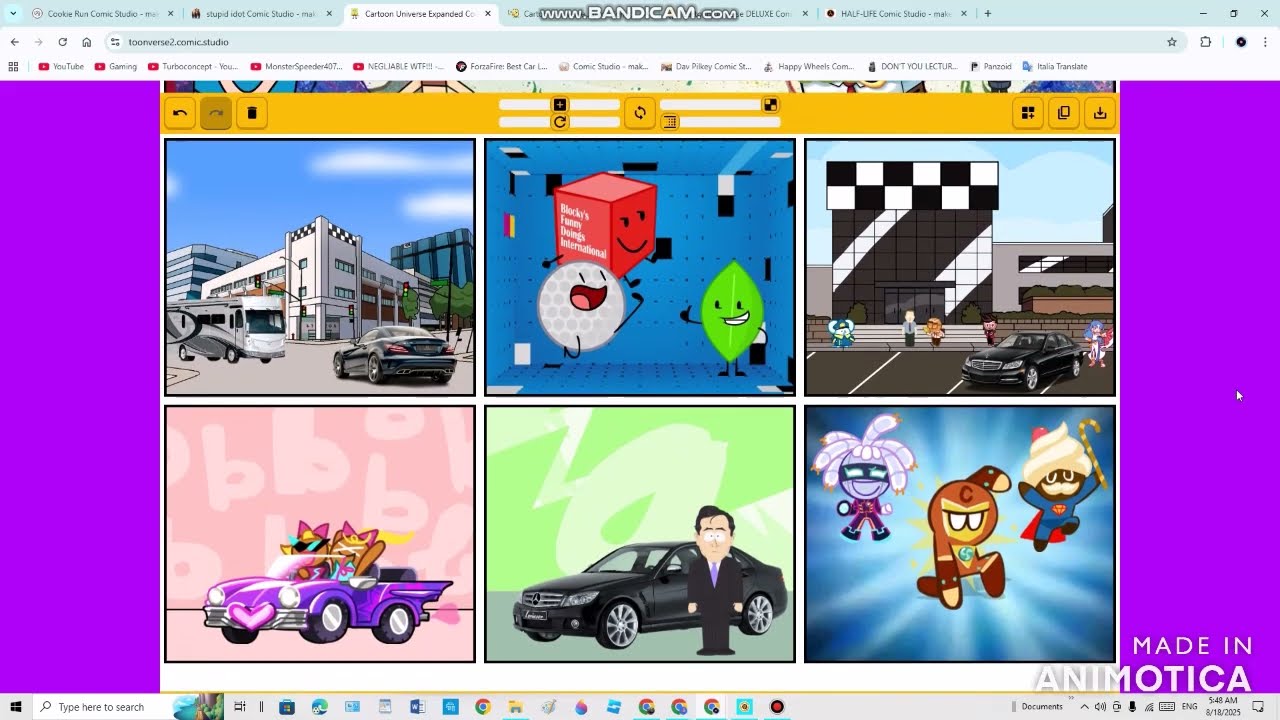Open the Panzoid bookmark
This screenshot has width=1280, height=720.
pyautogui.click(x=991, y=67)
